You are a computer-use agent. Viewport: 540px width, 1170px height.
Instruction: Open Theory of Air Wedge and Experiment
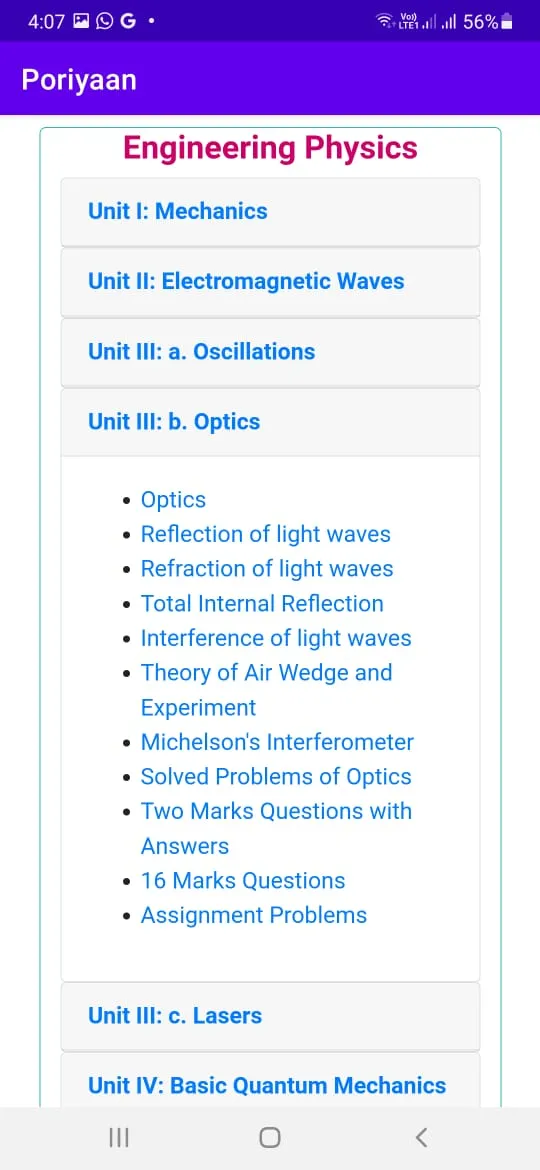point(266,689)
